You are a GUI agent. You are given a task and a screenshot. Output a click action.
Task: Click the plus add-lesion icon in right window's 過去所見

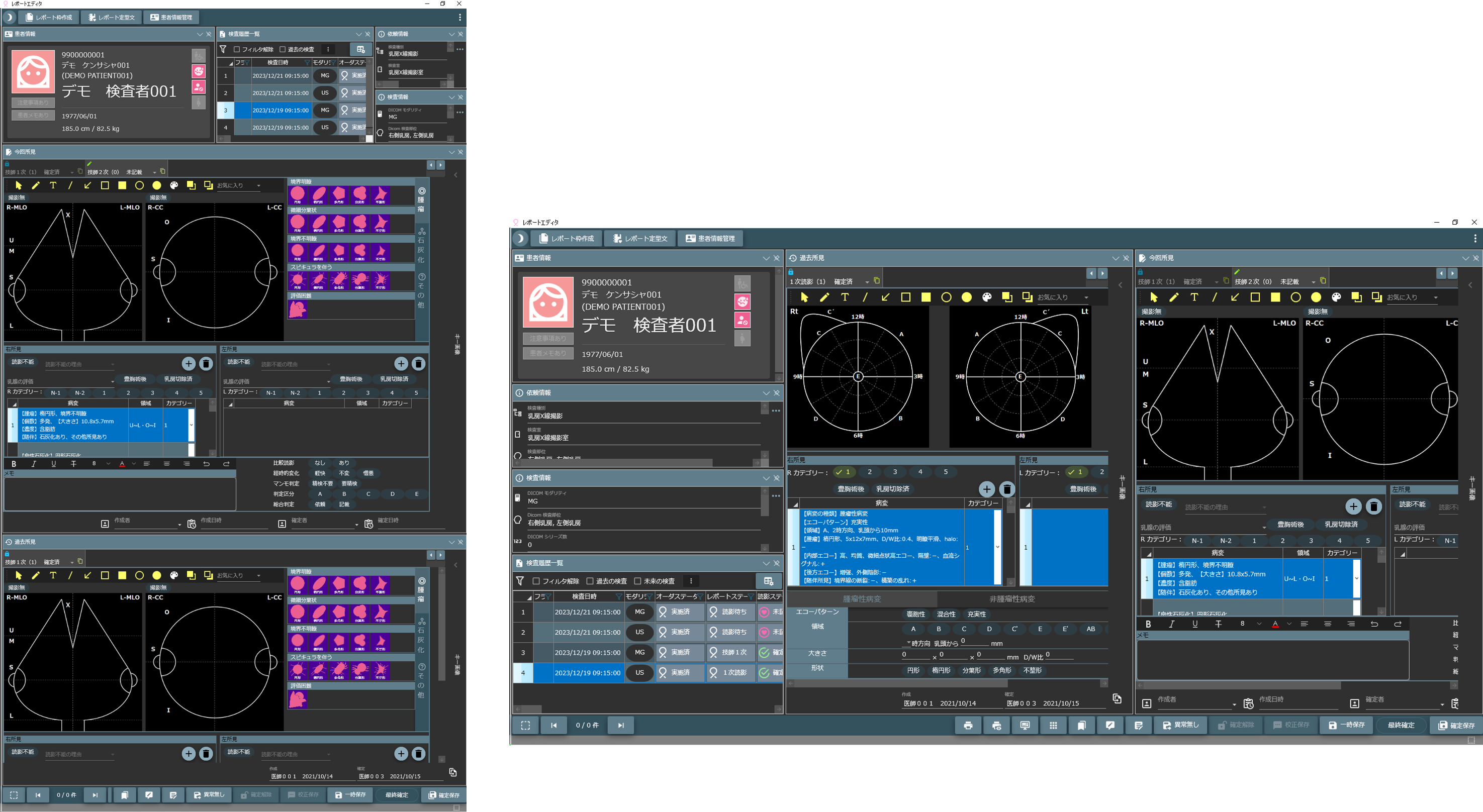coord(987,489)
